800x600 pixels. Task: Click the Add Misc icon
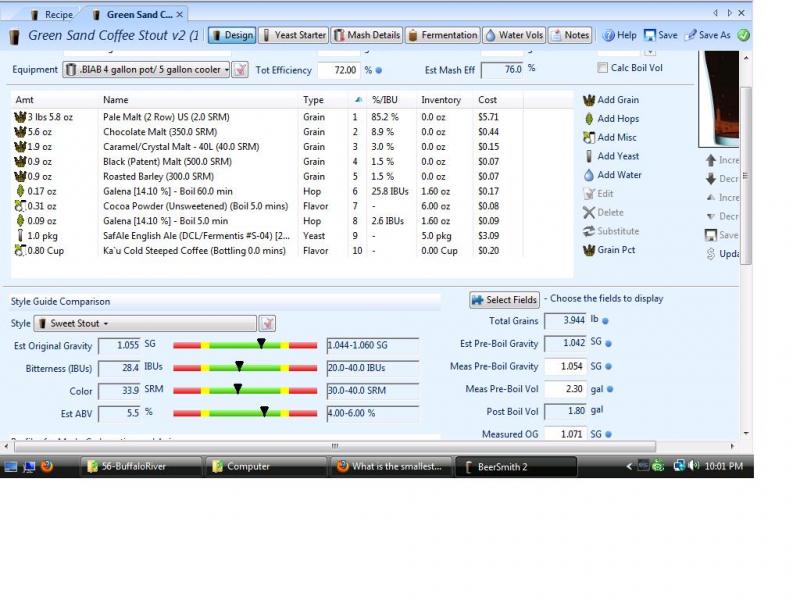tap(589, 138)
